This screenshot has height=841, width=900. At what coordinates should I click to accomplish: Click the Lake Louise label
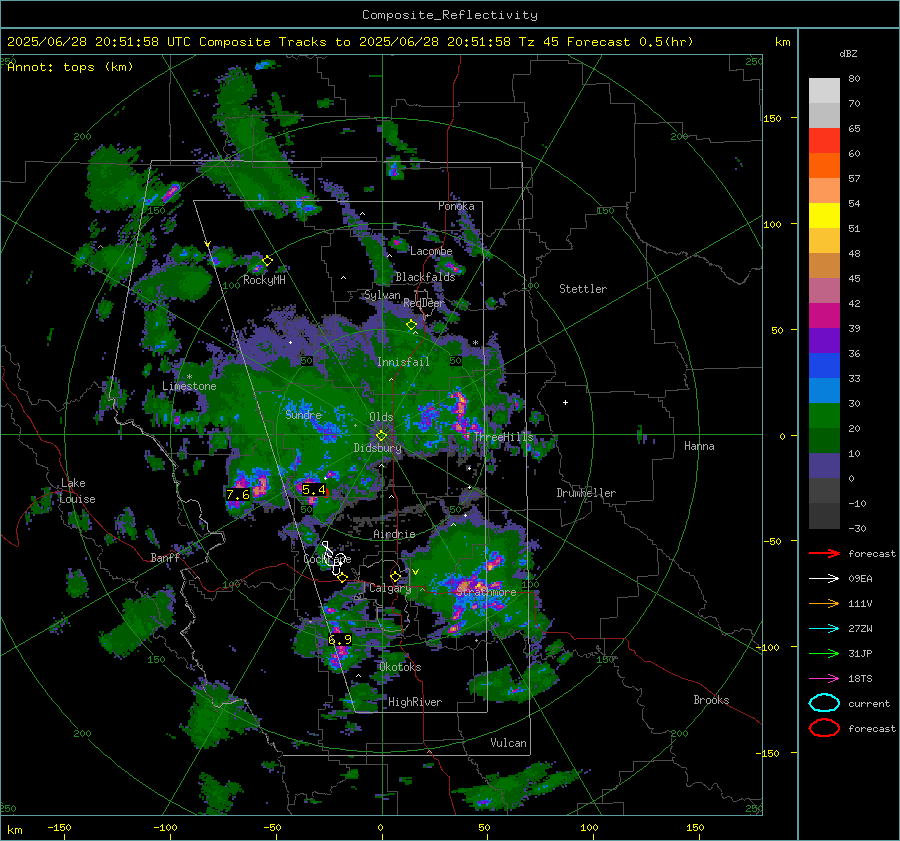click(77, 491)
